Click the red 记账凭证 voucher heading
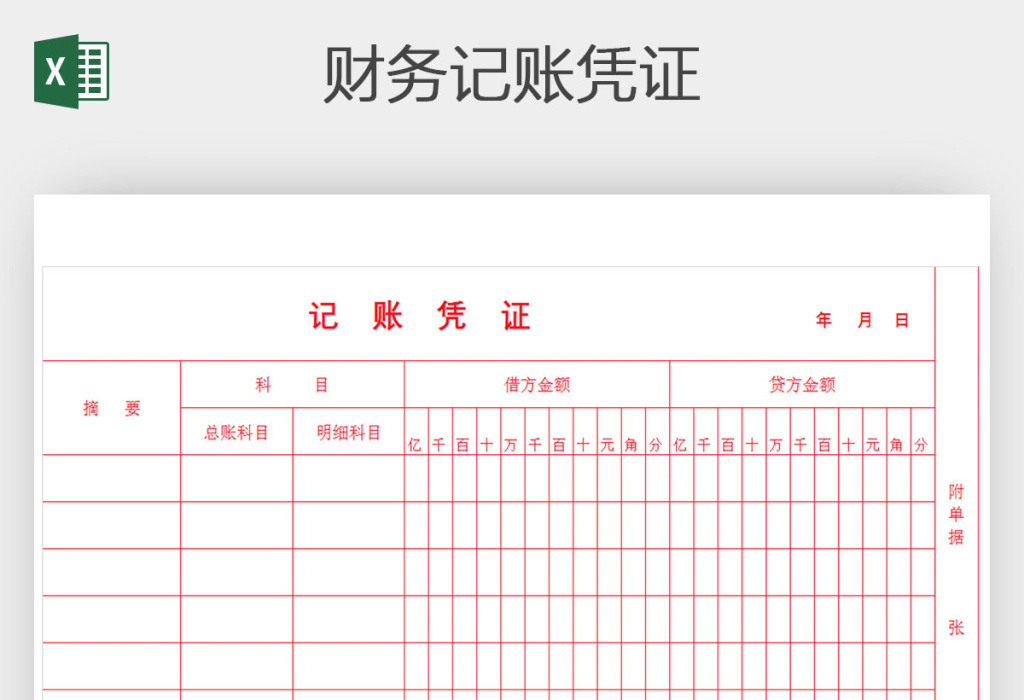Image resolution: width=1024 pixels, height=700 pixels. click(x=419, y=316)
